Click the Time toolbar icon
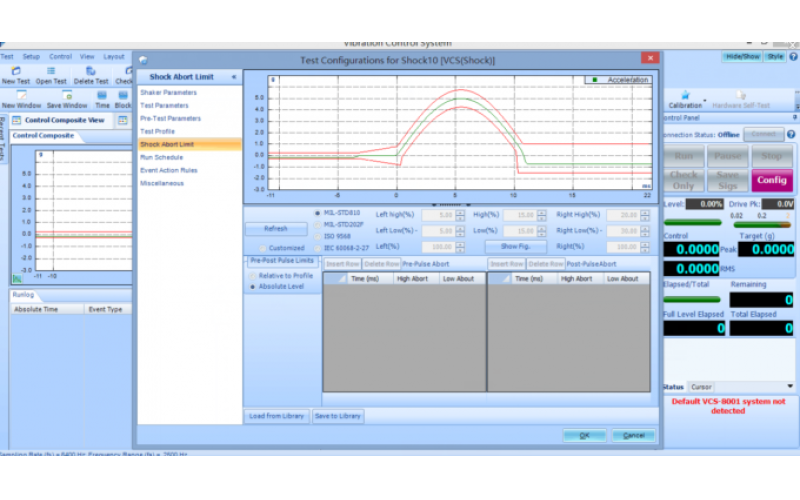Image resolution: width=800 pixels, height=500 pixels. (102, 95)
